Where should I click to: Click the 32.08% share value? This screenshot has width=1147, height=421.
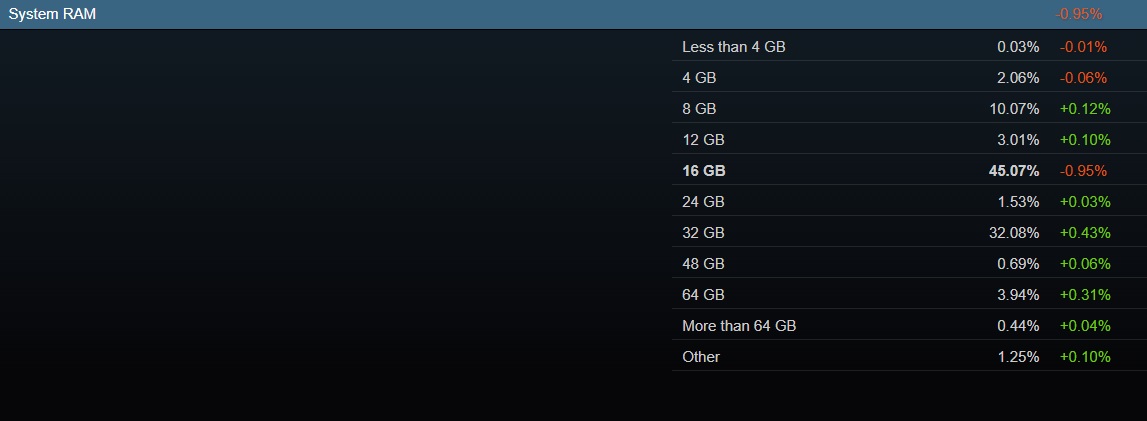coord(1014,233)
